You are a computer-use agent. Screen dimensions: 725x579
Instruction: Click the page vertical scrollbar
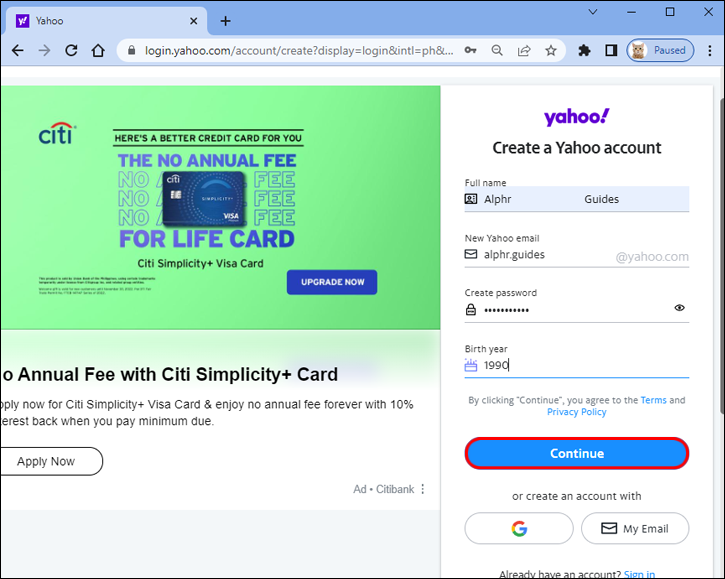722,254
